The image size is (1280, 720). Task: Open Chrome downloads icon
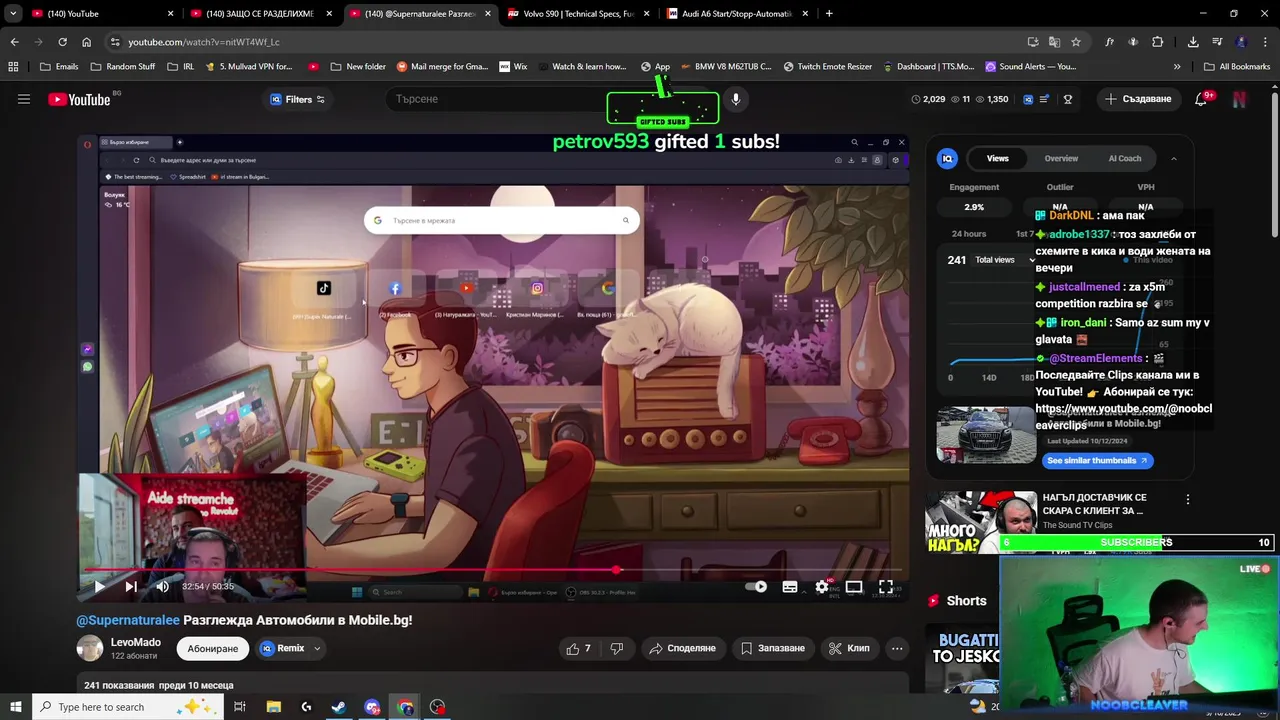click(1193, 42)
